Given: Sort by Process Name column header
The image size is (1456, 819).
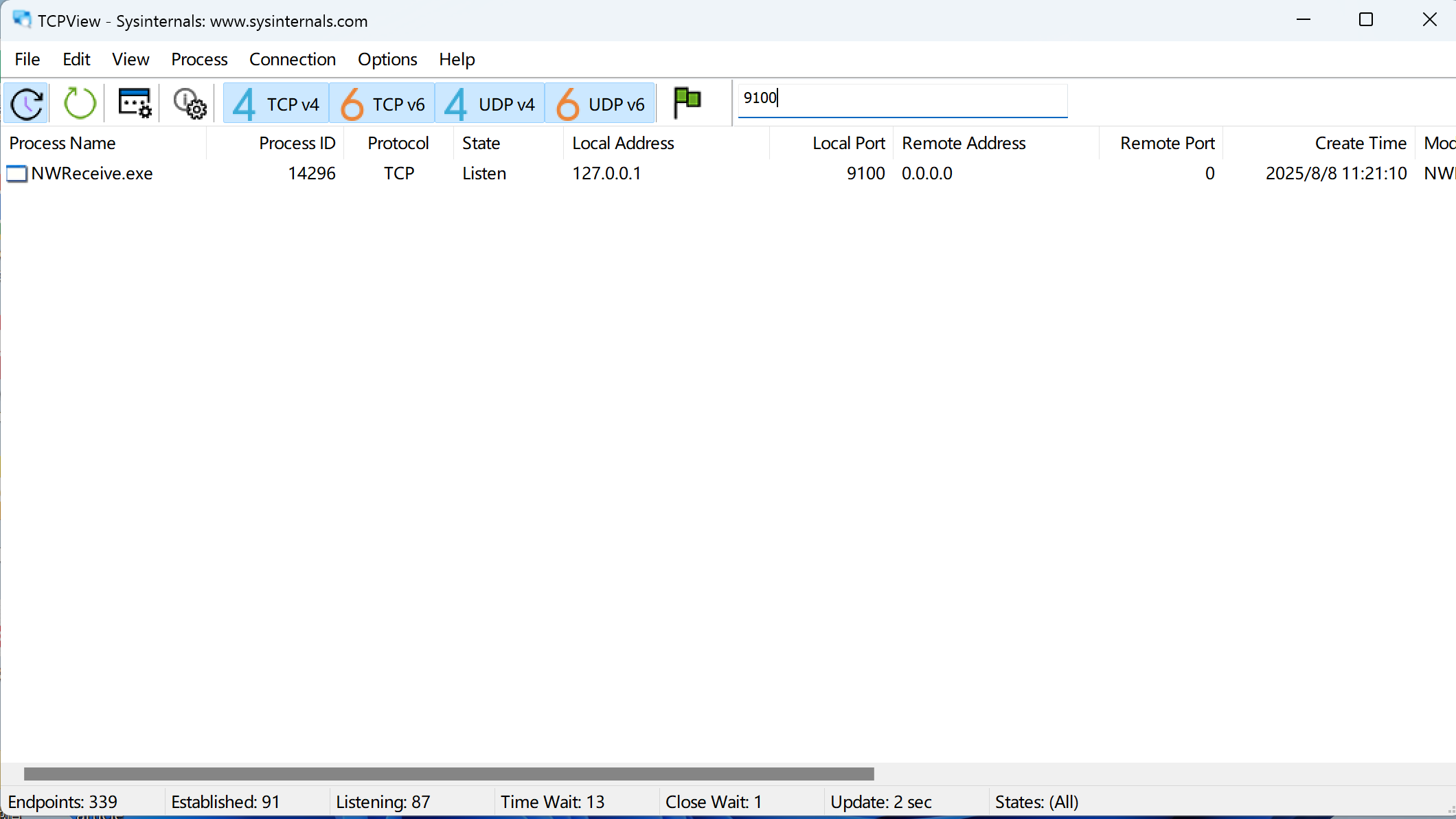Looking at the screenshot, I should pos(62,143).
